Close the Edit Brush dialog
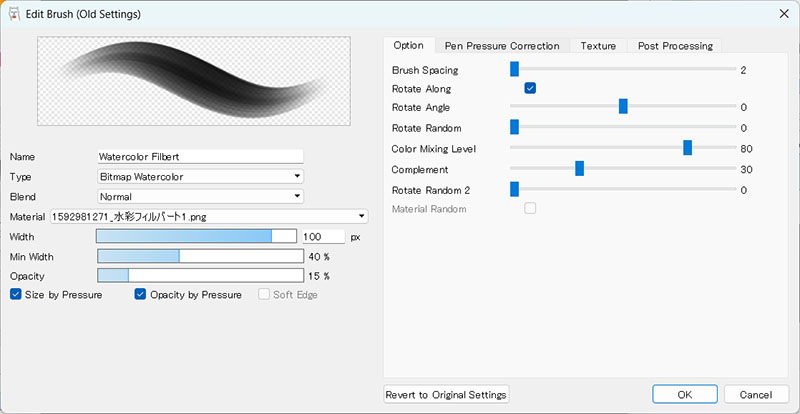800x414 pixels. pos(784,14)
